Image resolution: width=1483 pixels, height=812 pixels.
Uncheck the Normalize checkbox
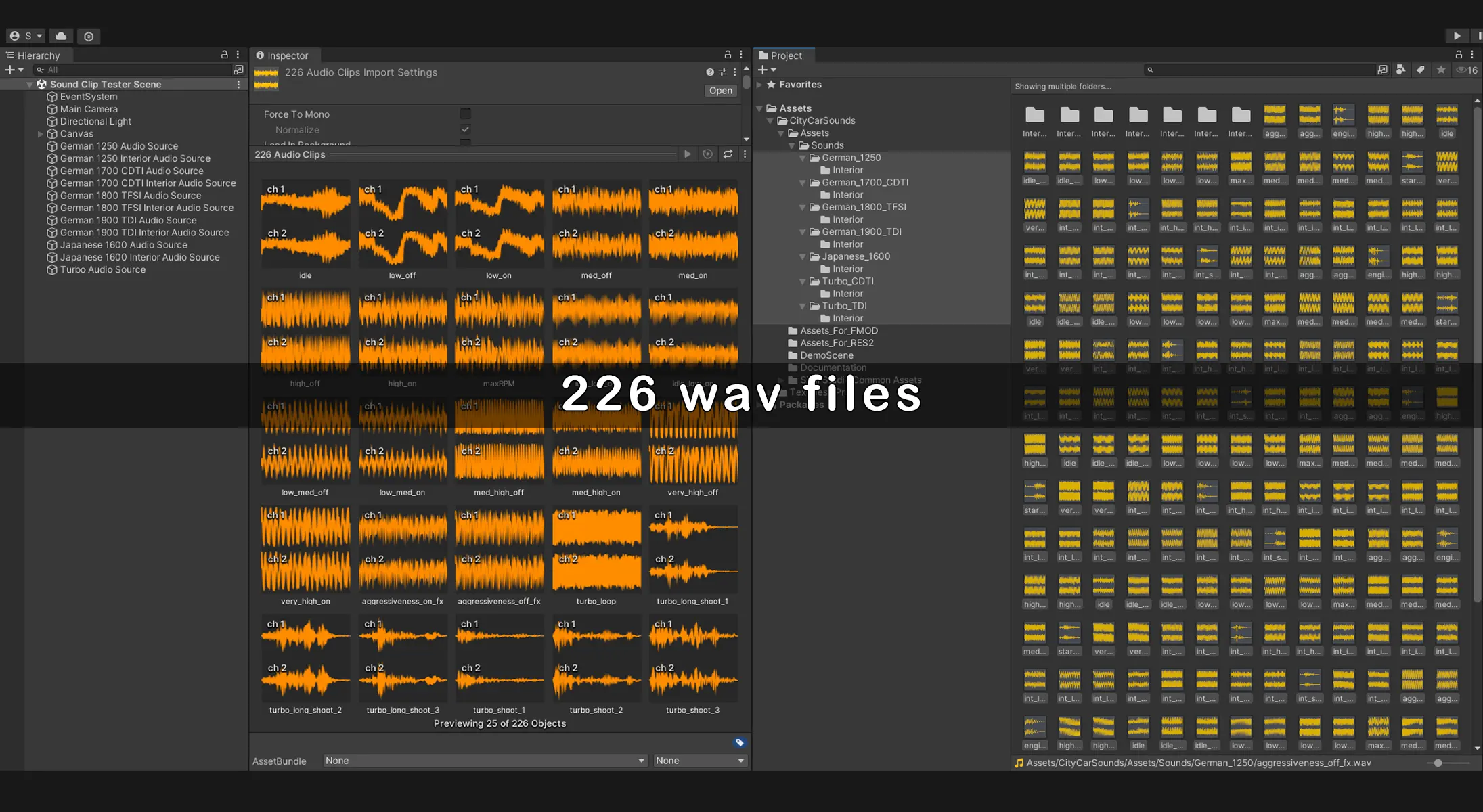point(465,129)
